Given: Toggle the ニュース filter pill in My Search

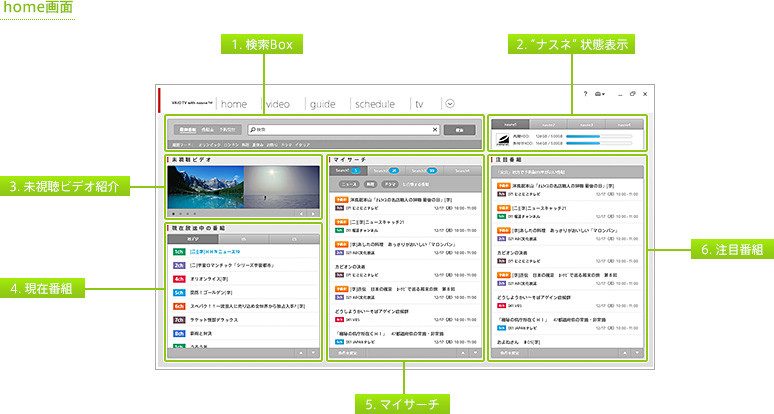Looking at the screenshot, I should [348, 185].
